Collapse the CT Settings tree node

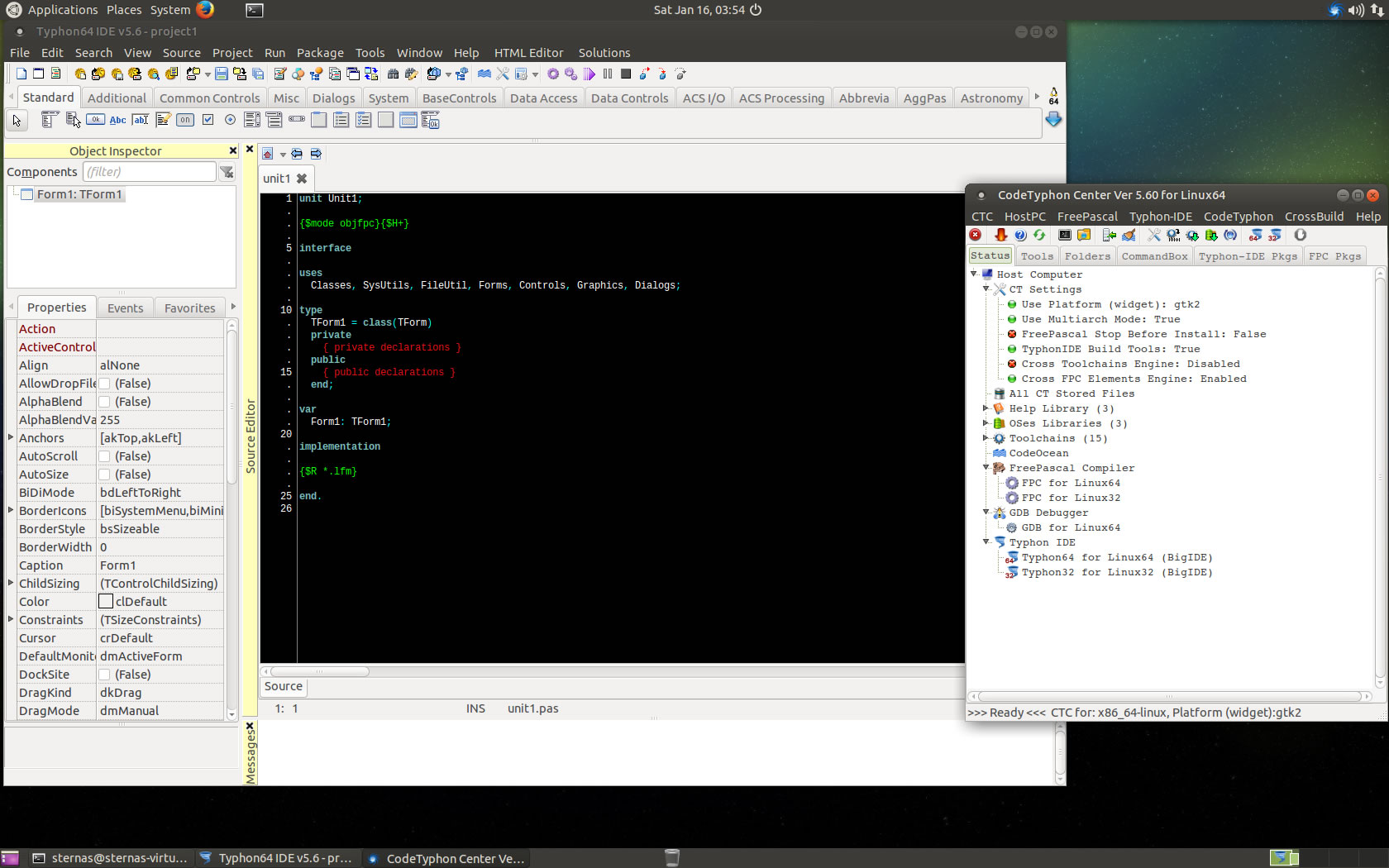[986, 289]
